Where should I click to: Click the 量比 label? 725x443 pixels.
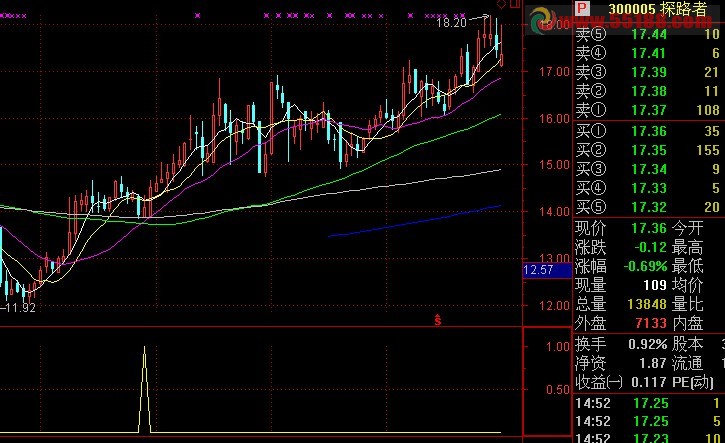pyautogui.click(x=688, y=304)
